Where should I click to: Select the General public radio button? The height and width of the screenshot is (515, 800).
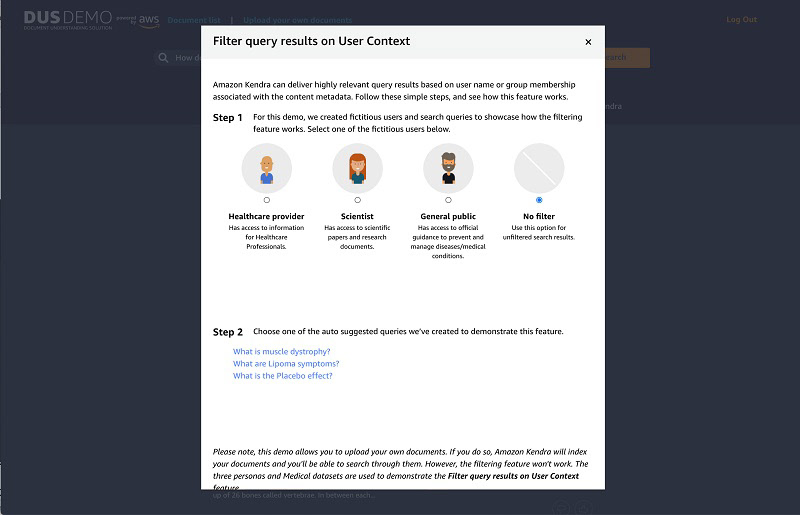pos(448,200)
